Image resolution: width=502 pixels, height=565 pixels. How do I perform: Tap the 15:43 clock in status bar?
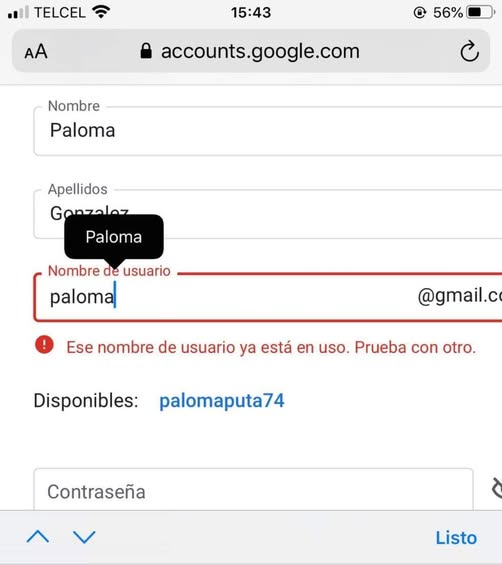251,13
